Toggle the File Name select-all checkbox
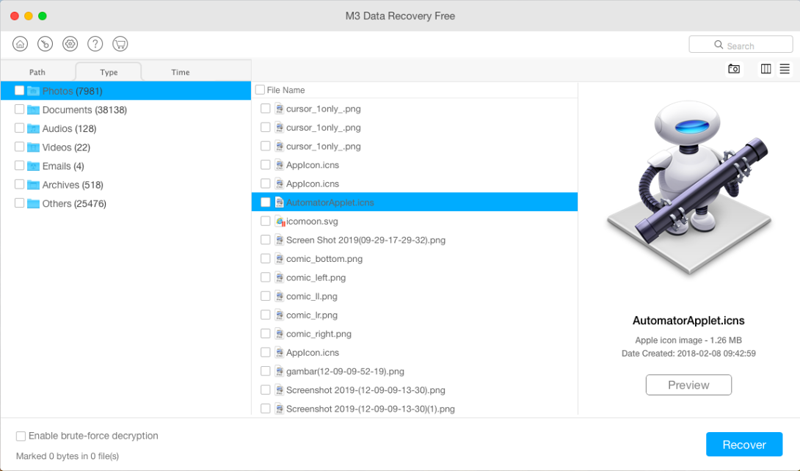Image resolution: width=800 pixels, height=471 pixels. pos(260,90)
